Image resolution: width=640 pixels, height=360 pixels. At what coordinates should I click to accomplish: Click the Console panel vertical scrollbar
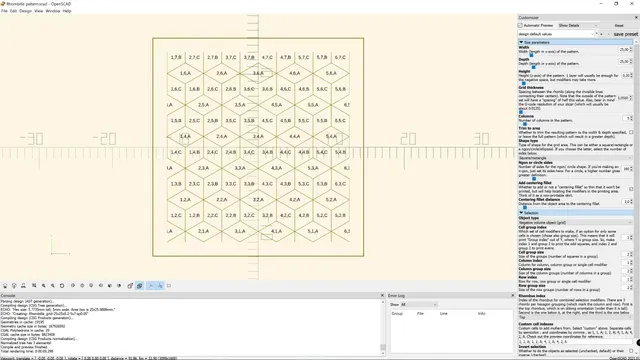point(383,327)
